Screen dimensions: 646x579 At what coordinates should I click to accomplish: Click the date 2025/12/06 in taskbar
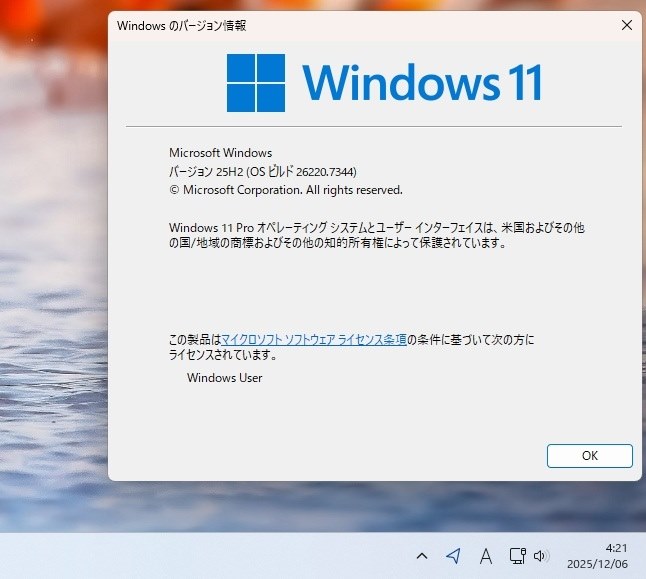(597, 564)
